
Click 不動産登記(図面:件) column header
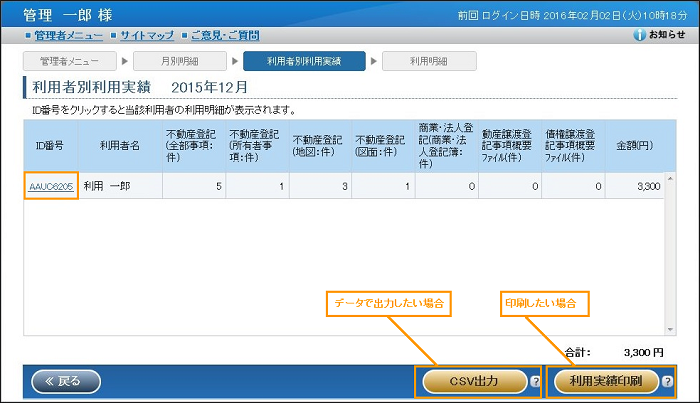383,145
